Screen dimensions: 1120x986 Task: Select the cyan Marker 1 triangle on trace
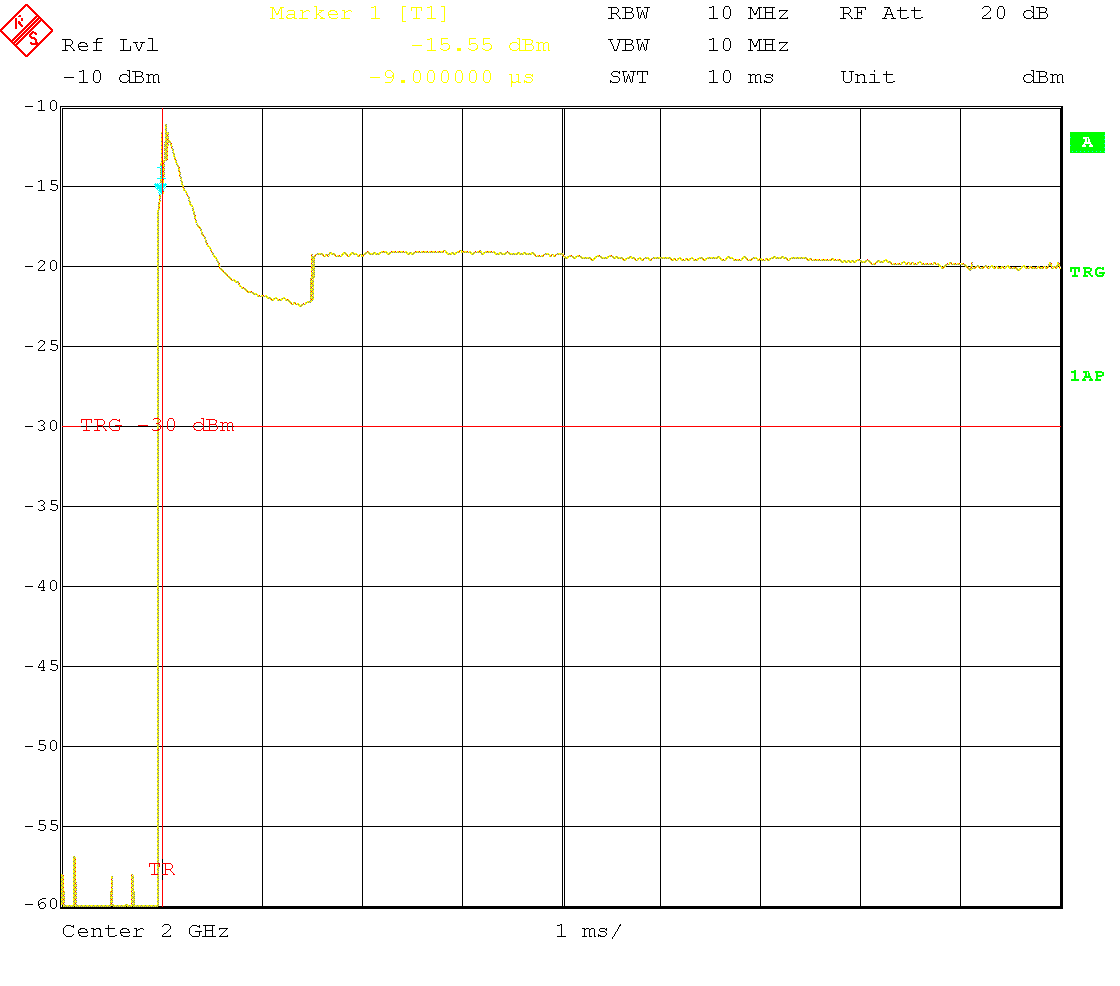pyautogui.click(x=159, y=187)
